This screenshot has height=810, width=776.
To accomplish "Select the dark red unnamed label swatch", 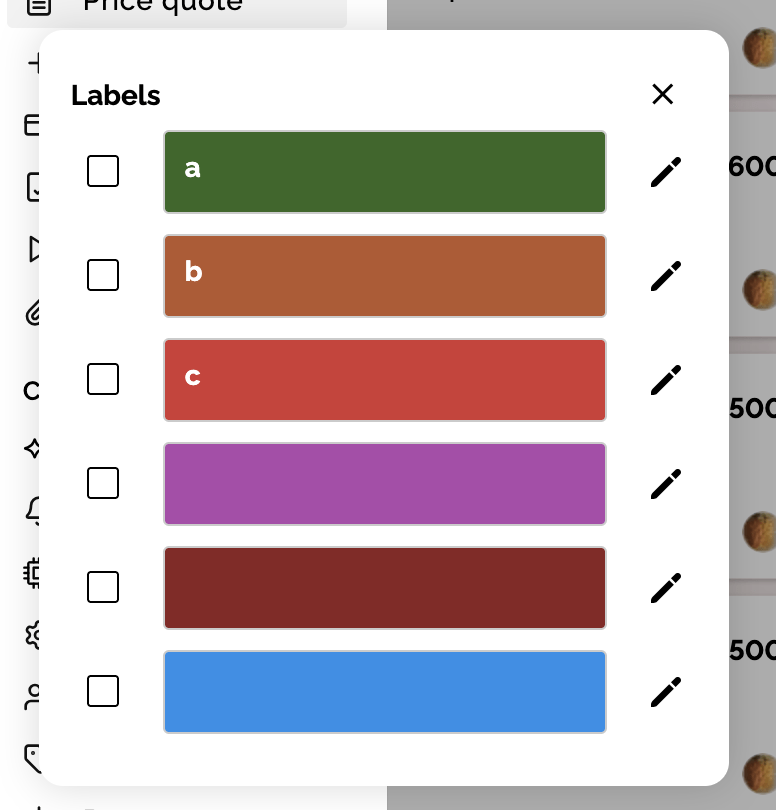I will pos(385,588).
